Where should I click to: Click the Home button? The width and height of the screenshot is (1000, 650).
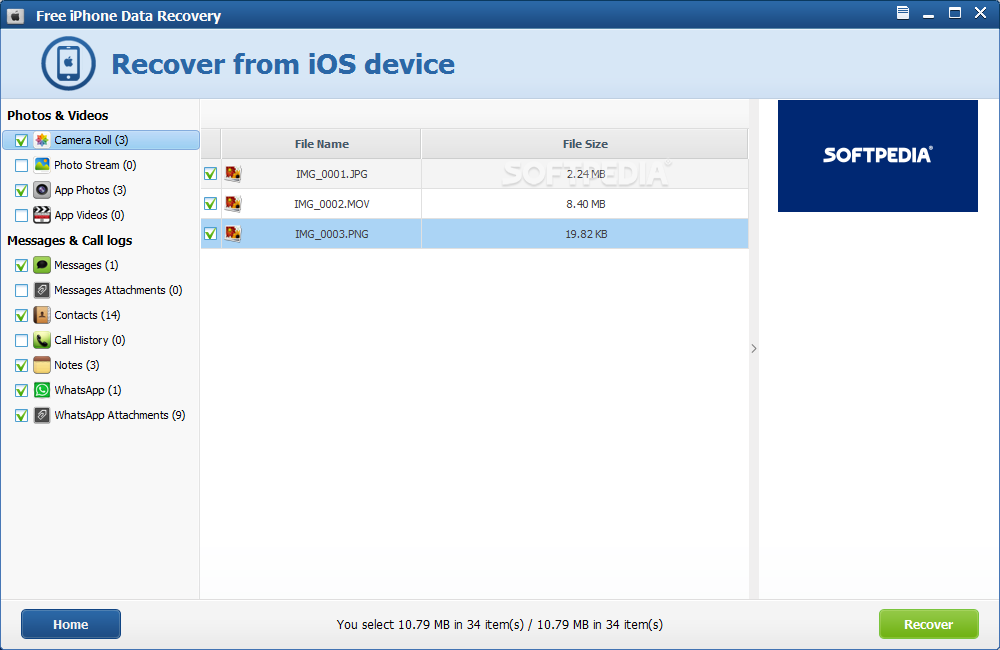click(x=71, y=624)
